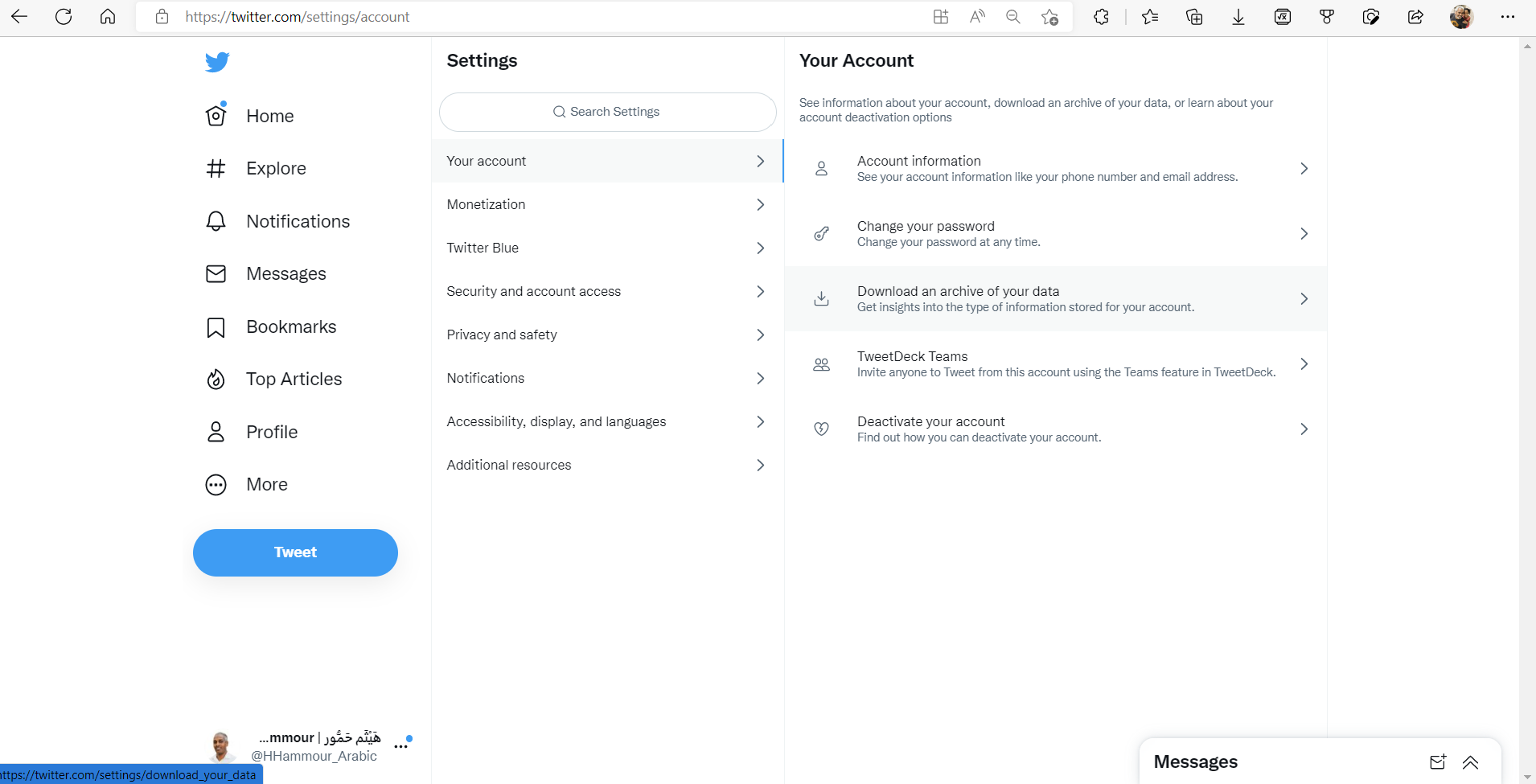Click the @HHammour_Arabic handle text

[314, 757]
